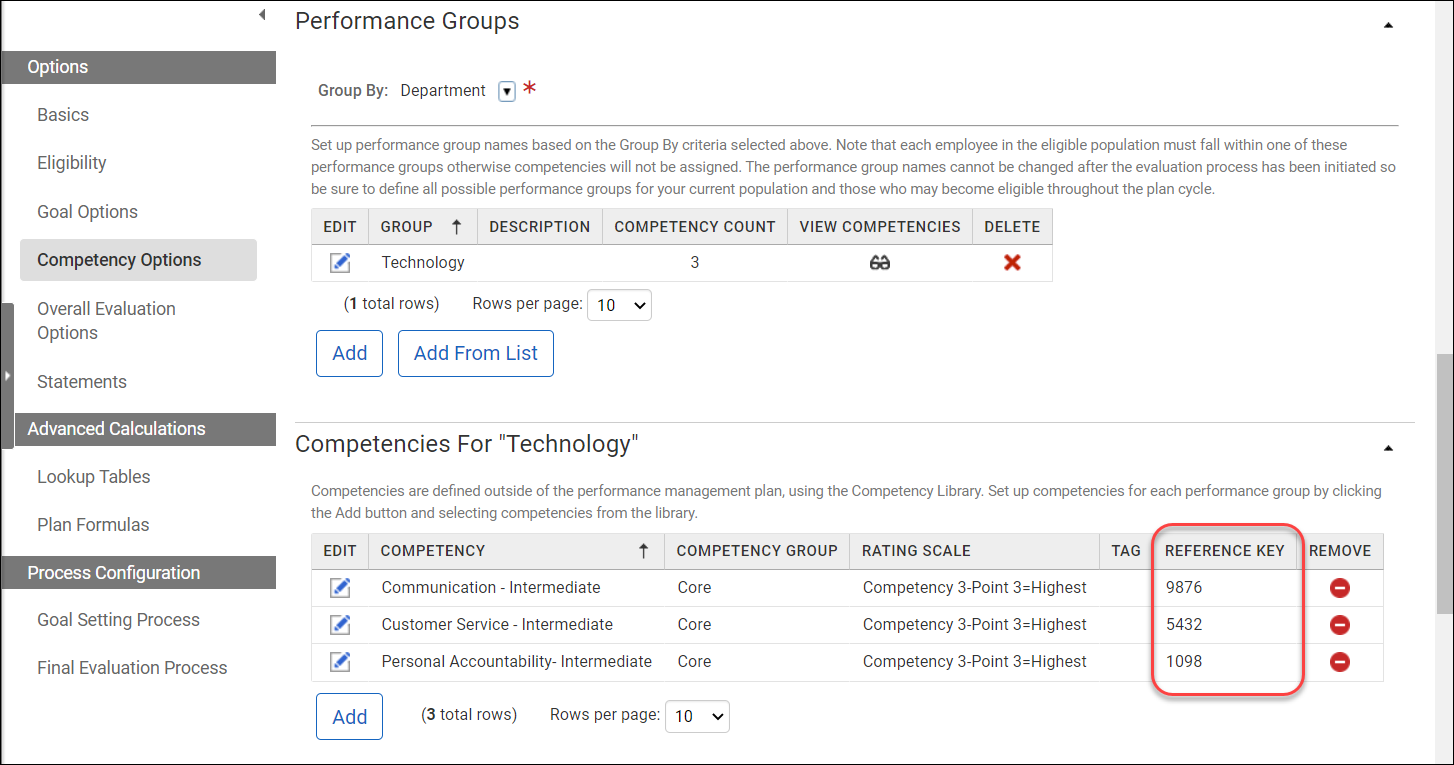Screen dimensions: 1454x765
Task: Open Plan Formulas
Action: (93, 525)
